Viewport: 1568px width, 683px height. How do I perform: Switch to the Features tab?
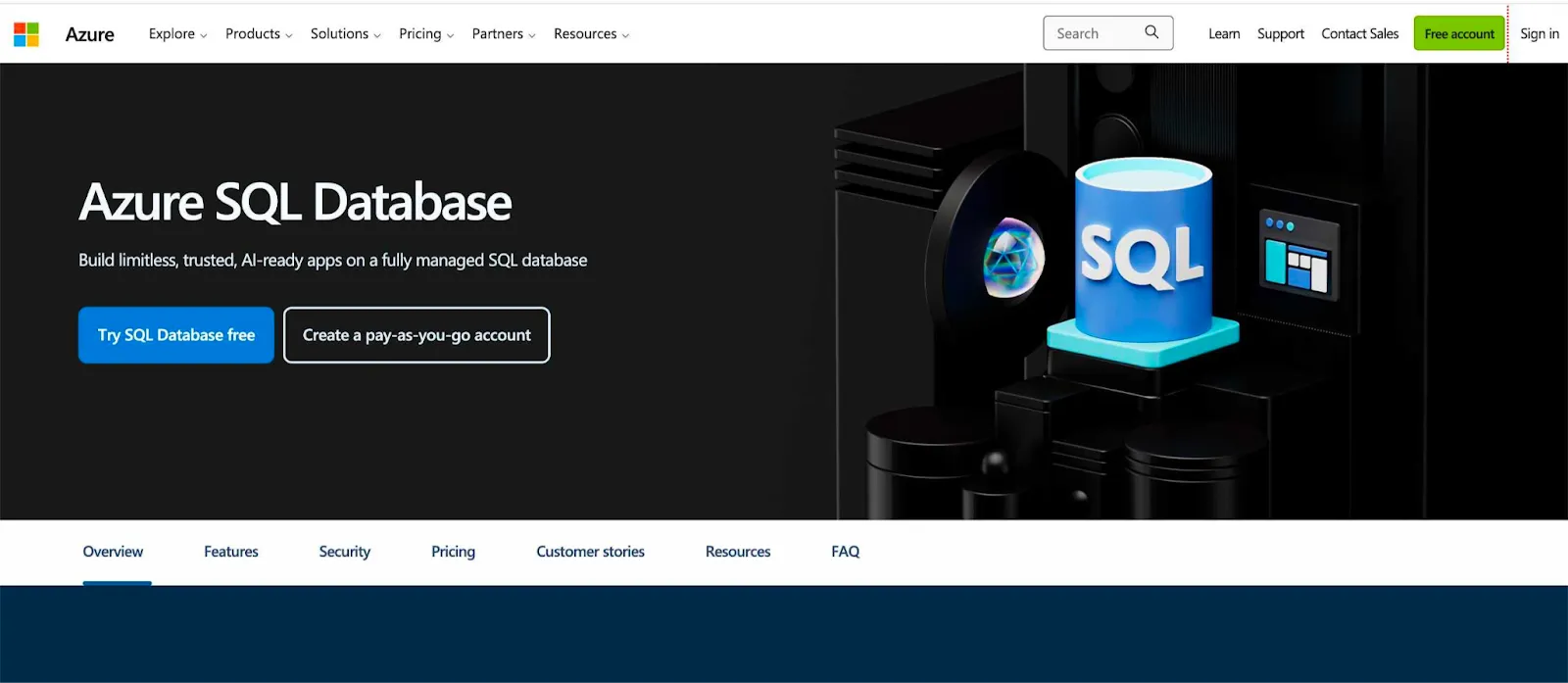coord(231,552)
